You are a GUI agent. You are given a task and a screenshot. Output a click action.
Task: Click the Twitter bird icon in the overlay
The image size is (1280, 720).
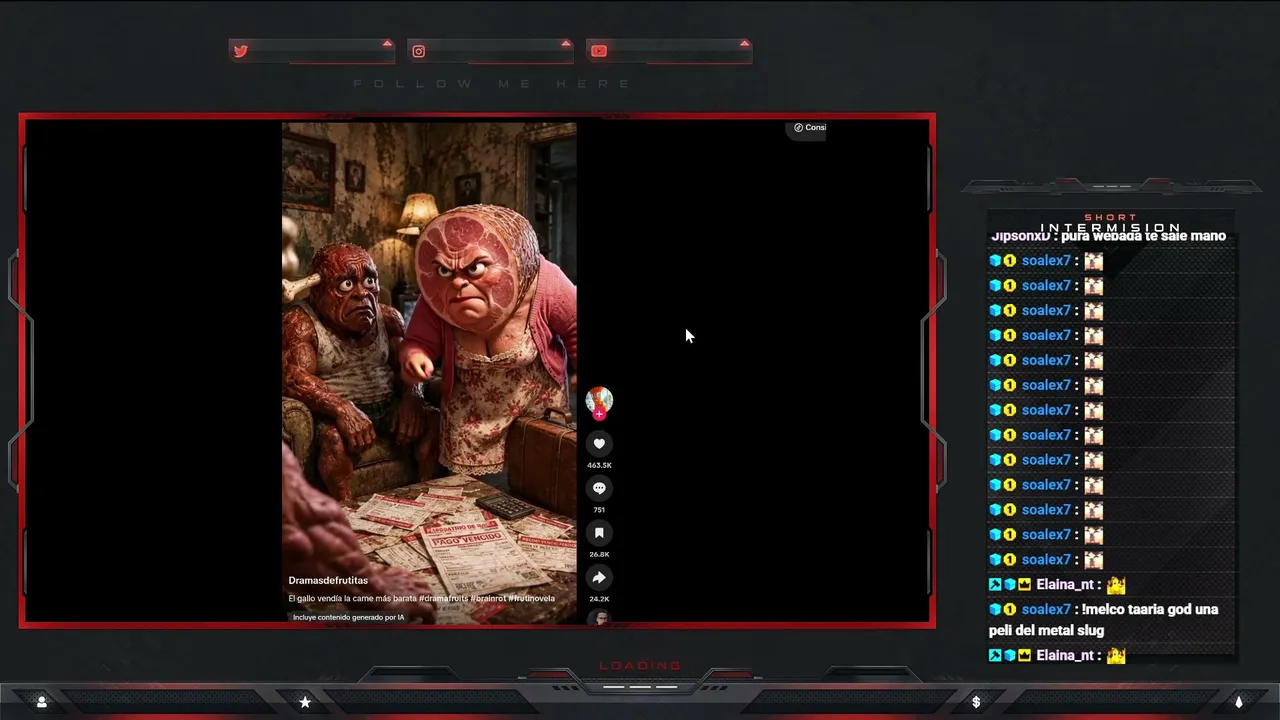click(240, 51)
